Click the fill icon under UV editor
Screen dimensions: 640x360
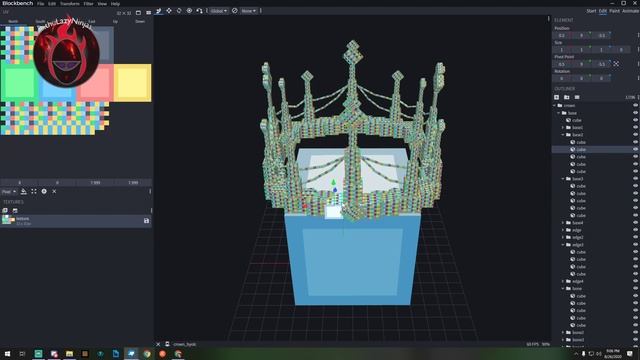(24, 191)
